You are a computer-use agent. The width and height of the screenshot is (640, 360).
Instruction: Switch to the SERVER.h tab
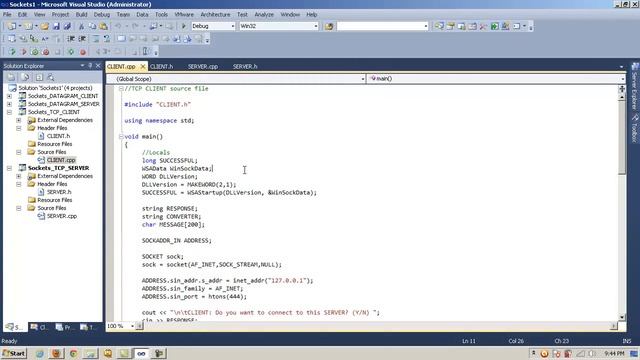click(245, 67)
